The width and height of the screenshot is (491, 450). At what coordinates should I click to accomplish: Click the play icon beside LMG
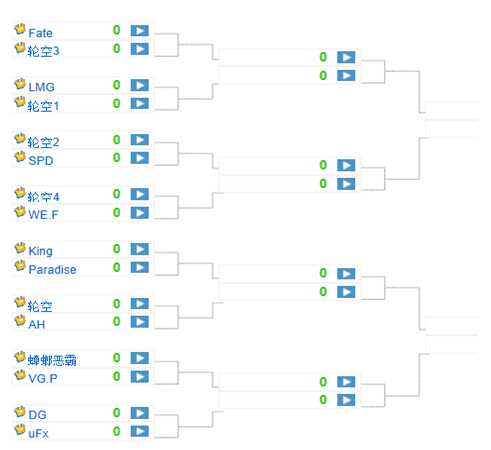pos(140,85)
